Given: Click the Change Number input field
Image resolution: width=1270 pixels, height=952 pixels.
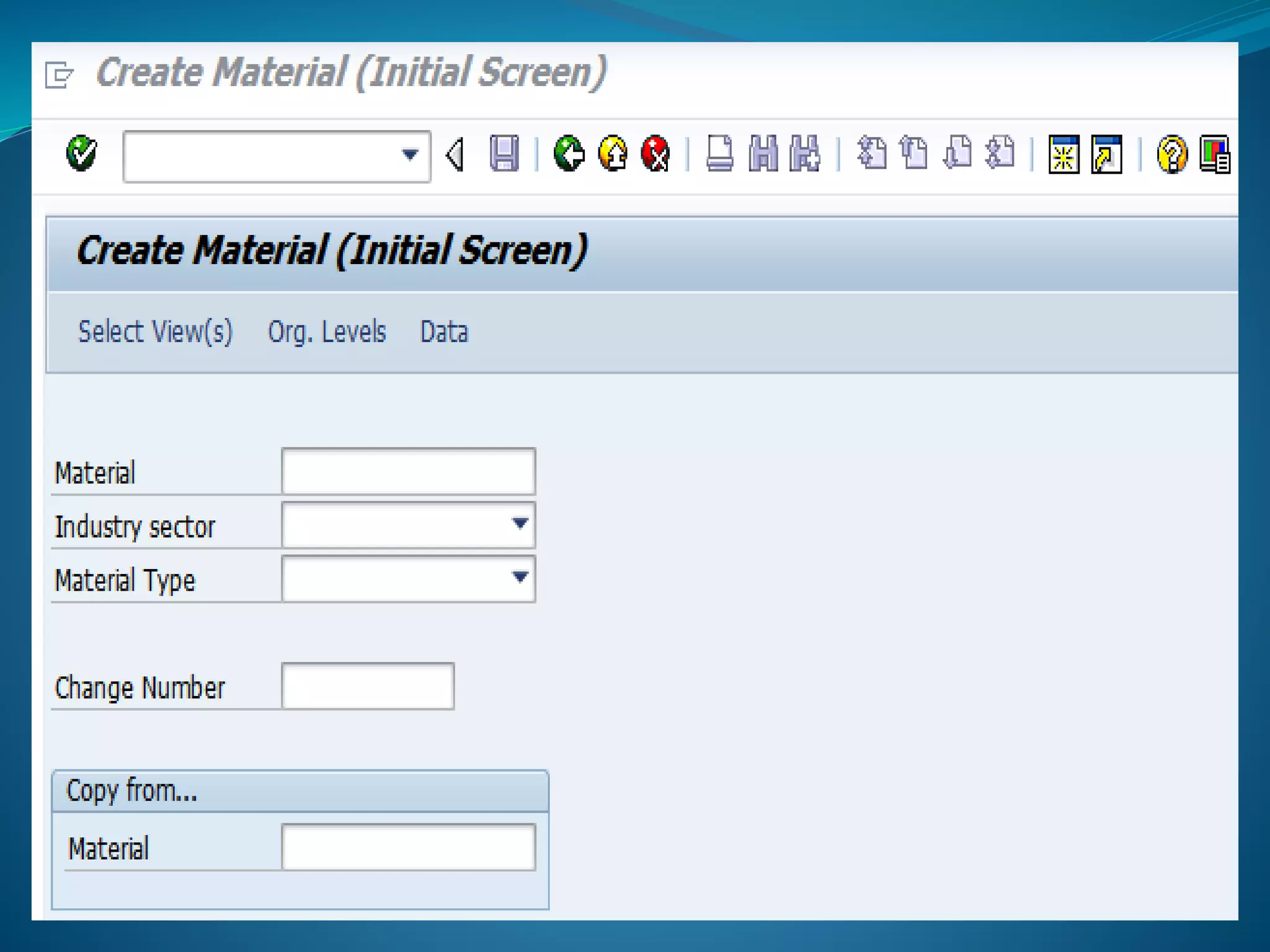Looking at the screenshot, I should pyautogui.click(x=368, y=686).
